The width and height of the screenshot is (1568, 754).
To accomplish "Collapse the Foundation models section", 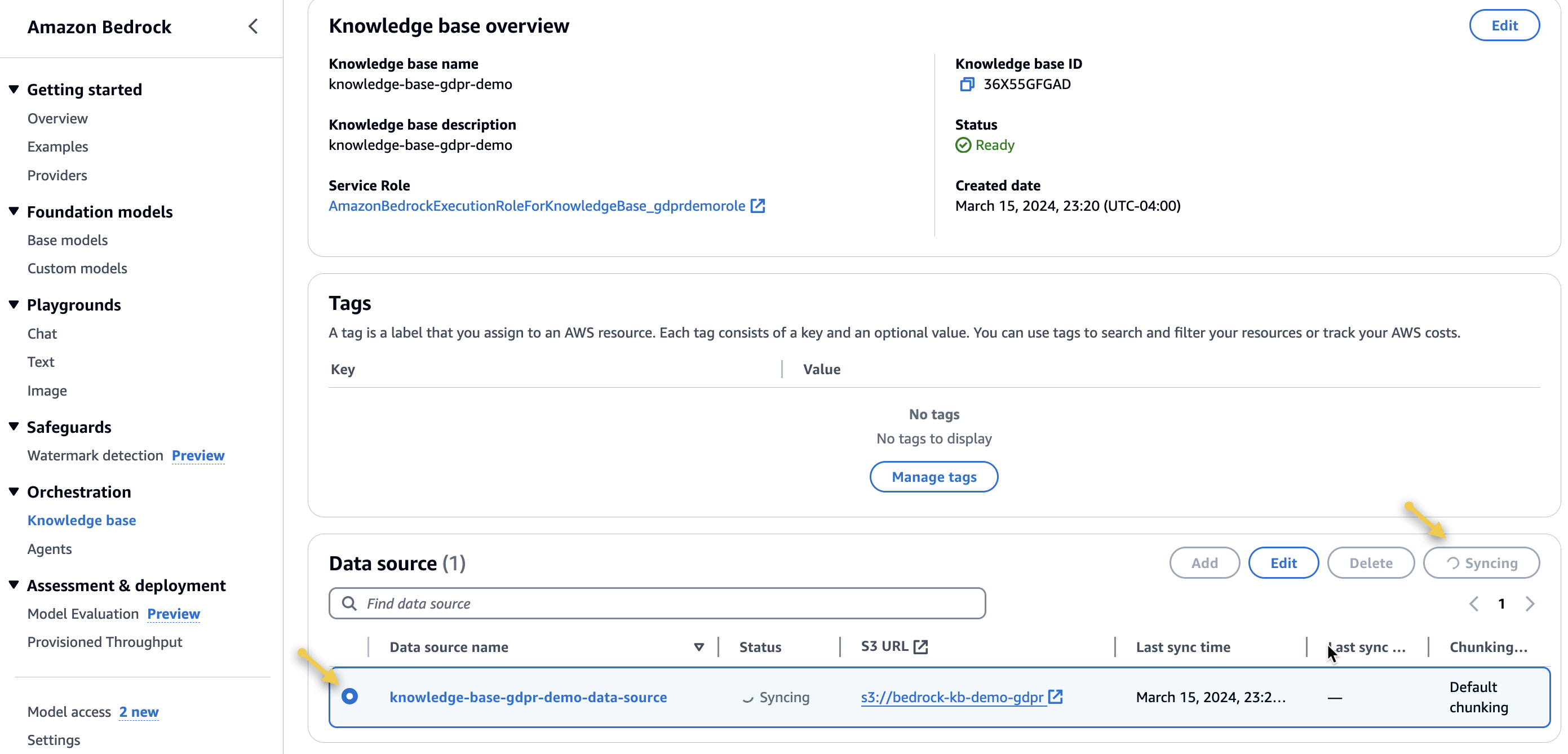I will [x=14, y=211].
